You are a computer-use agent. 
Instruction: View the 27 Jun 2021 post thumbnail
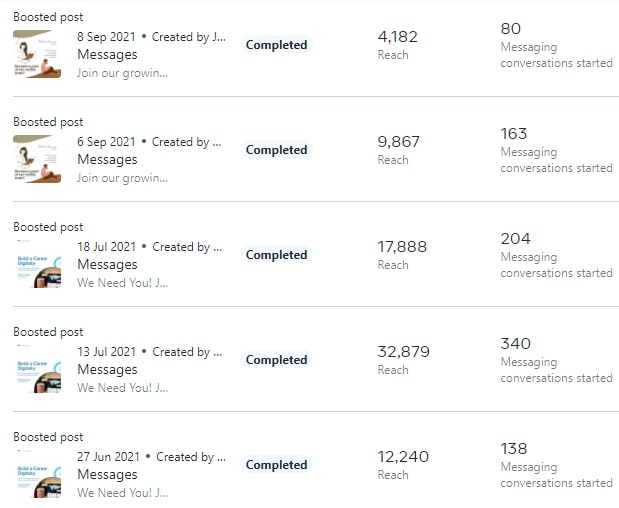pyautogui.click(x=37, y=474)
